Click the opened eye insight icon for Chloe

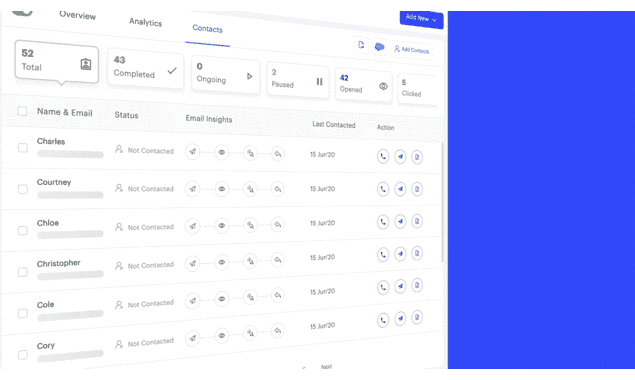point(222,226)
